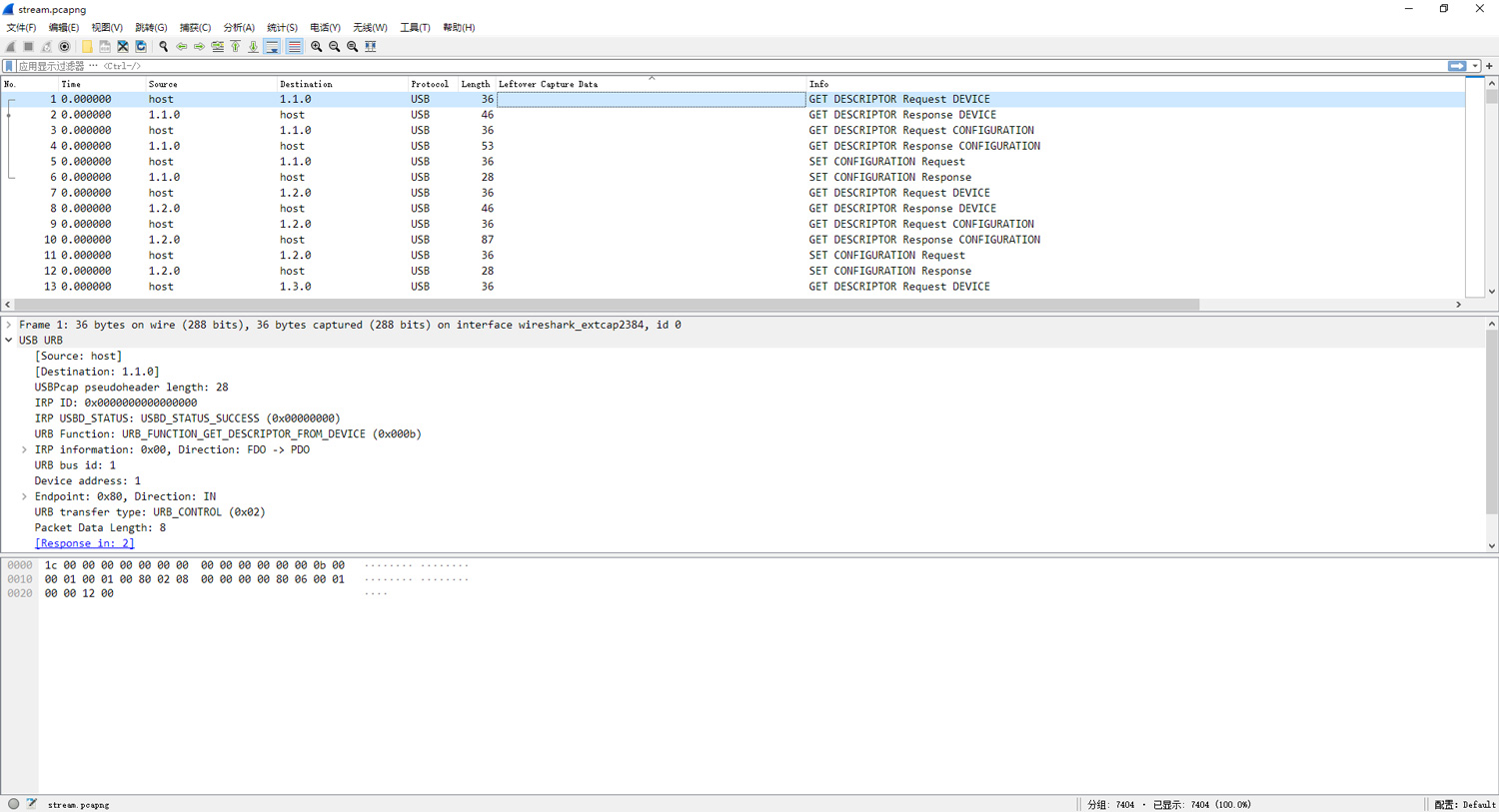Click the stop capture square icon
1499x812 pixels.
[29, 46]
